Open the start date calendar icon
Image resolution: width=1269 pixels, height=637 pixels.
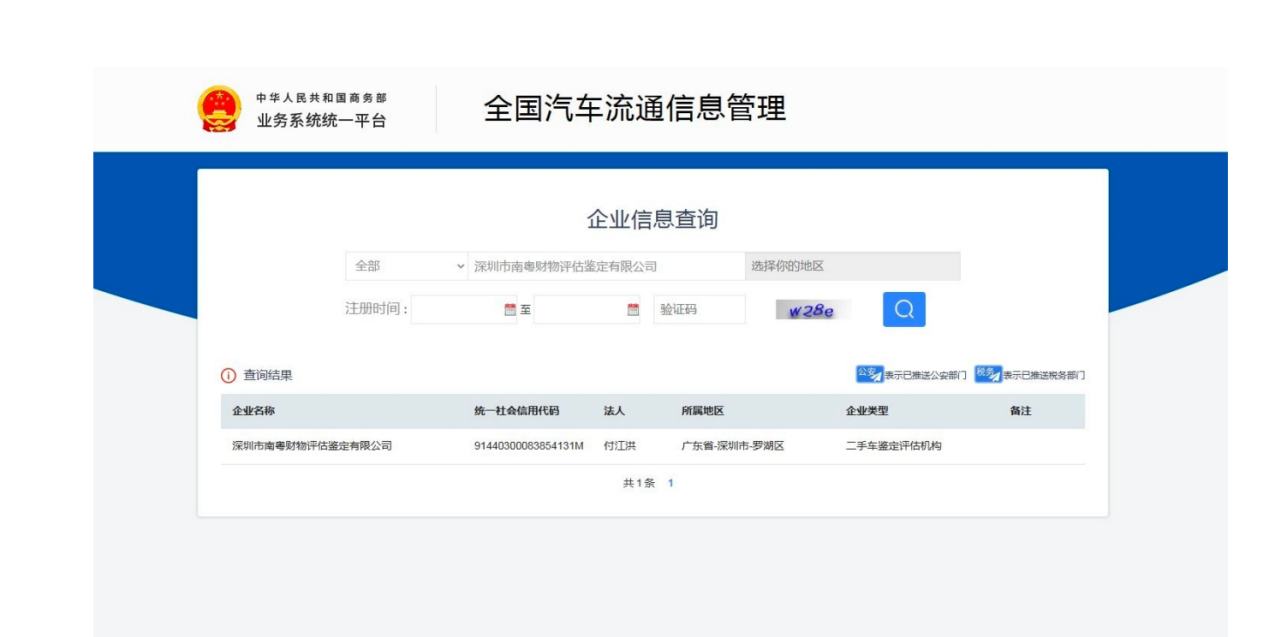(x=510, y=310)
